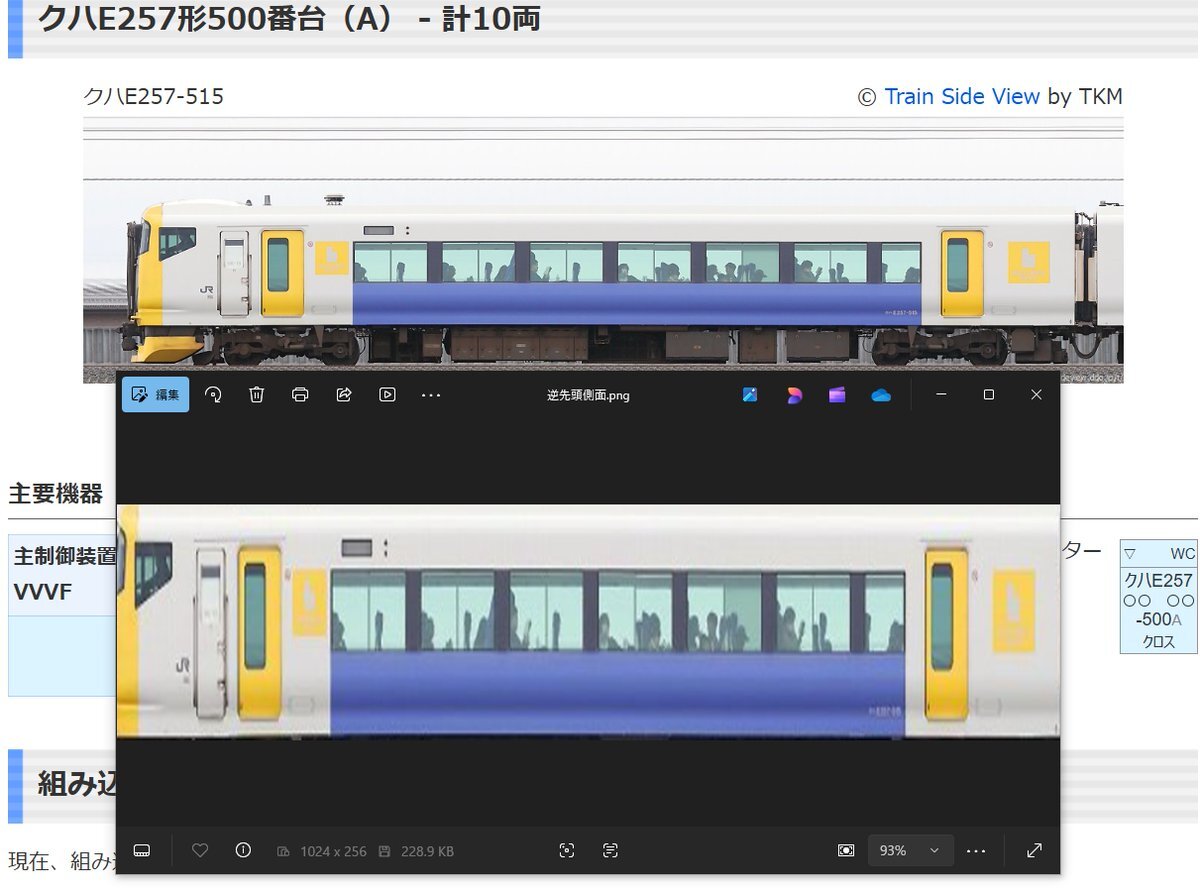Screen dimensions: 1200x891
Task: Open the 93% zoom level dropdown
Action: 910,850
